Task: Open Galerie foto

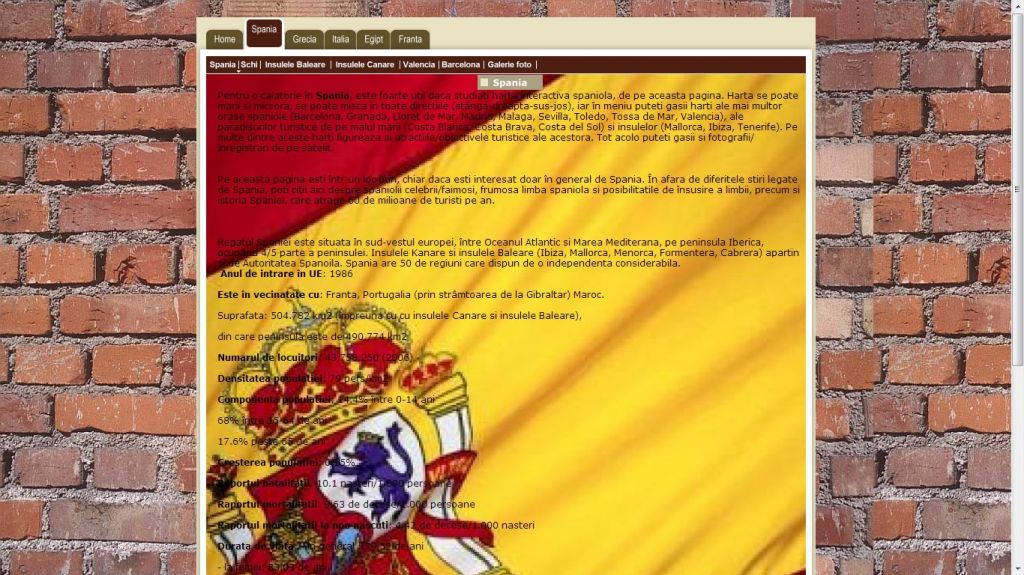Action: 510,64
